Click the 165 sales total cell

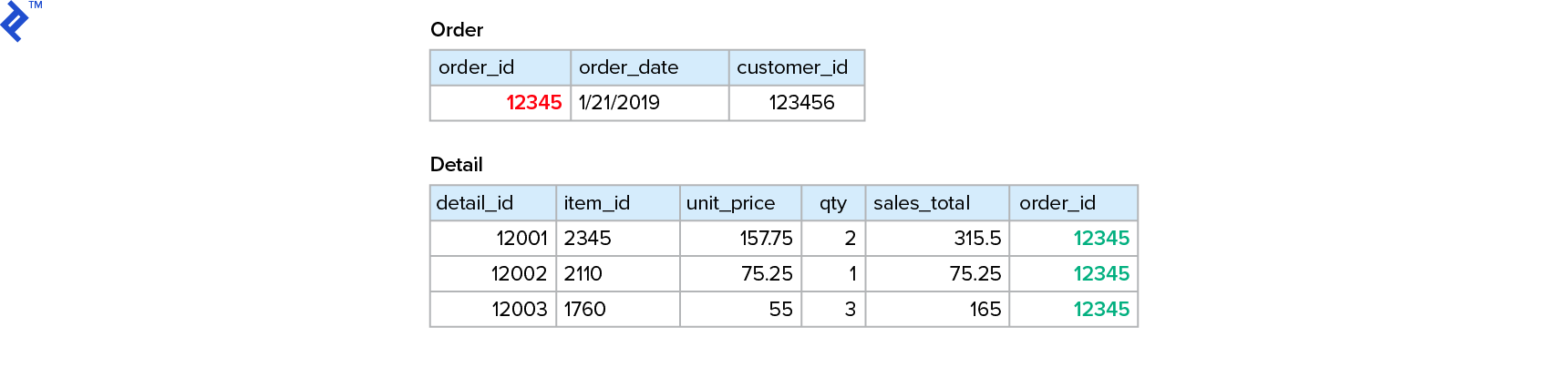click(985, 310)
